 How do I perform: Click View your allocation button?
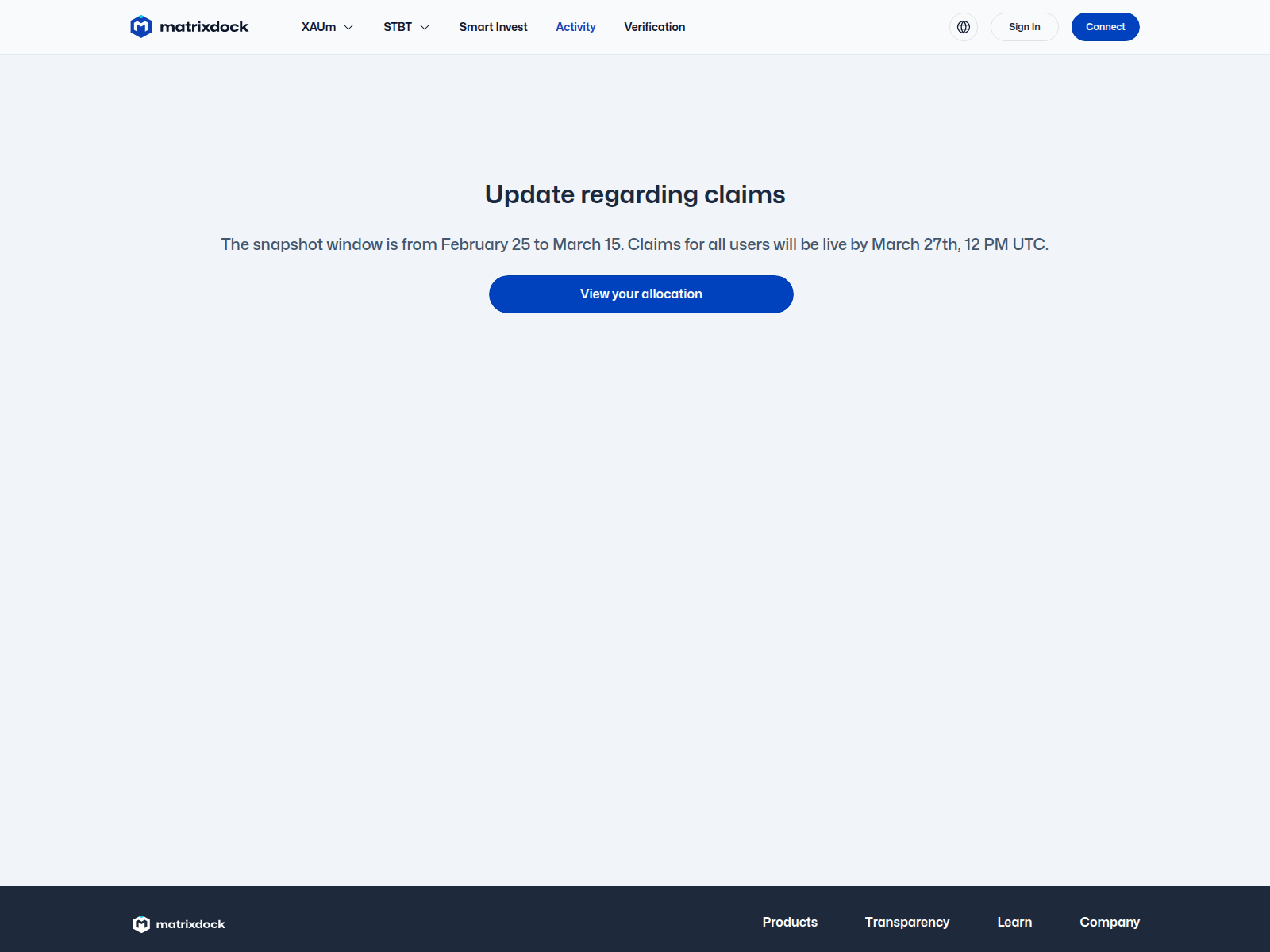[641, 294]
